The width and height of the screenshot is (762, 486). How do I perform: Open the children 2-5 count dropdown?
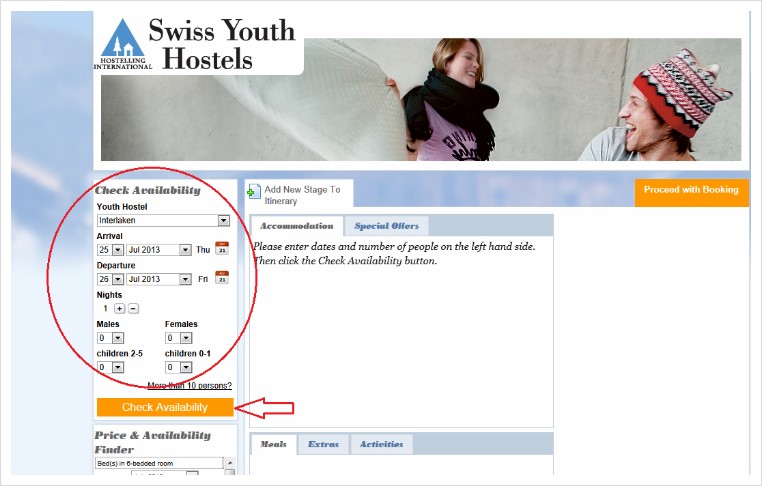110,367
